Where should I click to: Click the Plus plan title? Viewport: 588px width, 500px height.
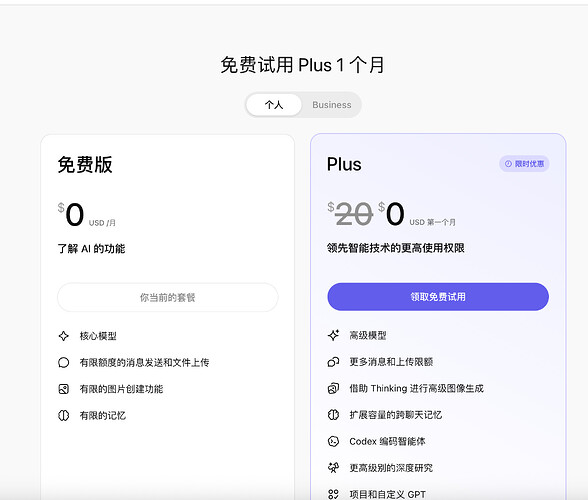tap(344, 164)
